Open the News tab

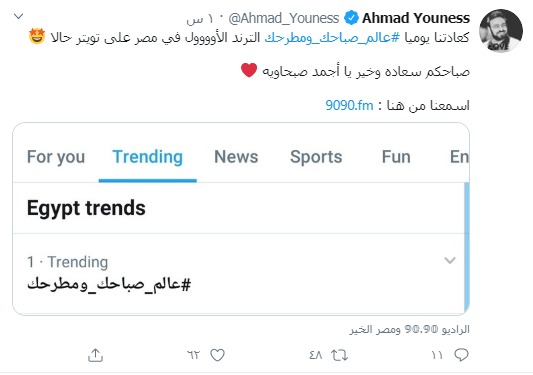click(236, 157)
